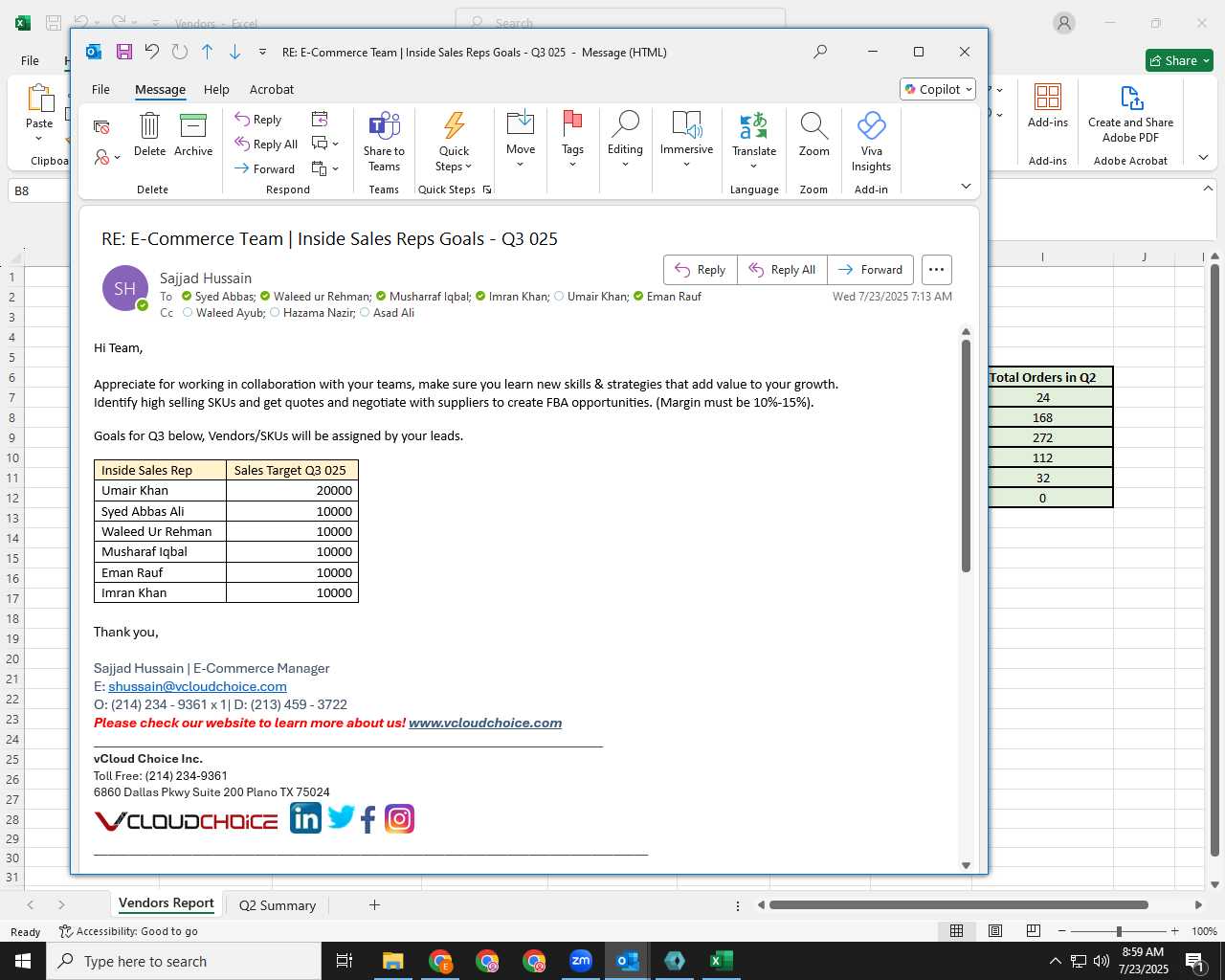
Task: Click the Excel zoom slider handle
Action: coord(1119,931)
